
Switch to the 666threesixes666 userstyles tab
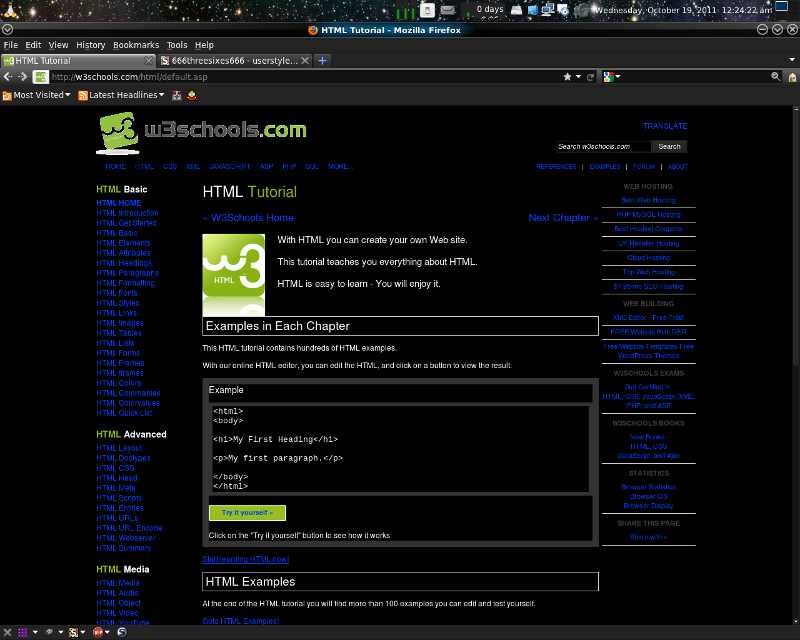[x=235, y=60]
